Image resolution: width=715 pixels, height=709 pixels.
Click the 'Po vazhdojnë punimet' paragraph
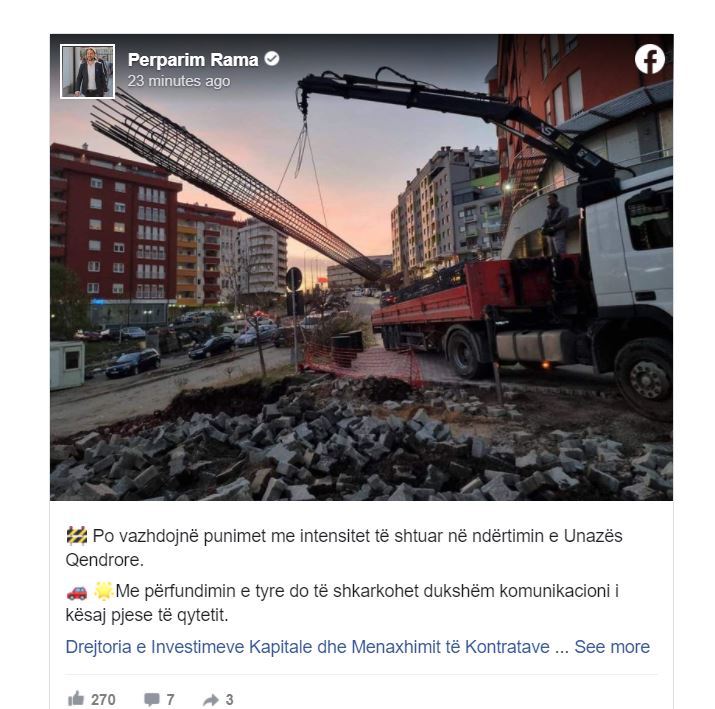344,548
